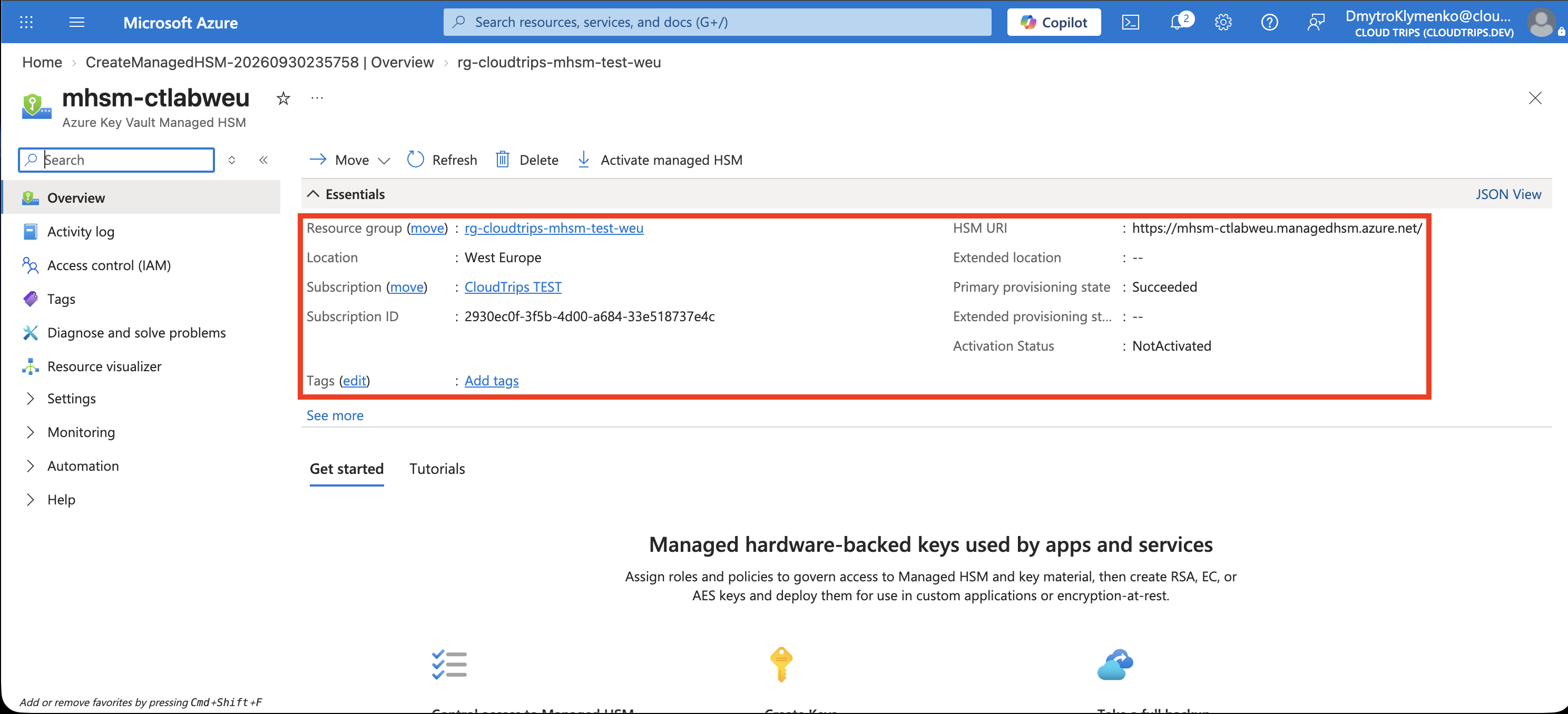The width and height of the screenshot is (1568, 714).
Task: Open the portal hamburger menu
Action: click(77, 23)
